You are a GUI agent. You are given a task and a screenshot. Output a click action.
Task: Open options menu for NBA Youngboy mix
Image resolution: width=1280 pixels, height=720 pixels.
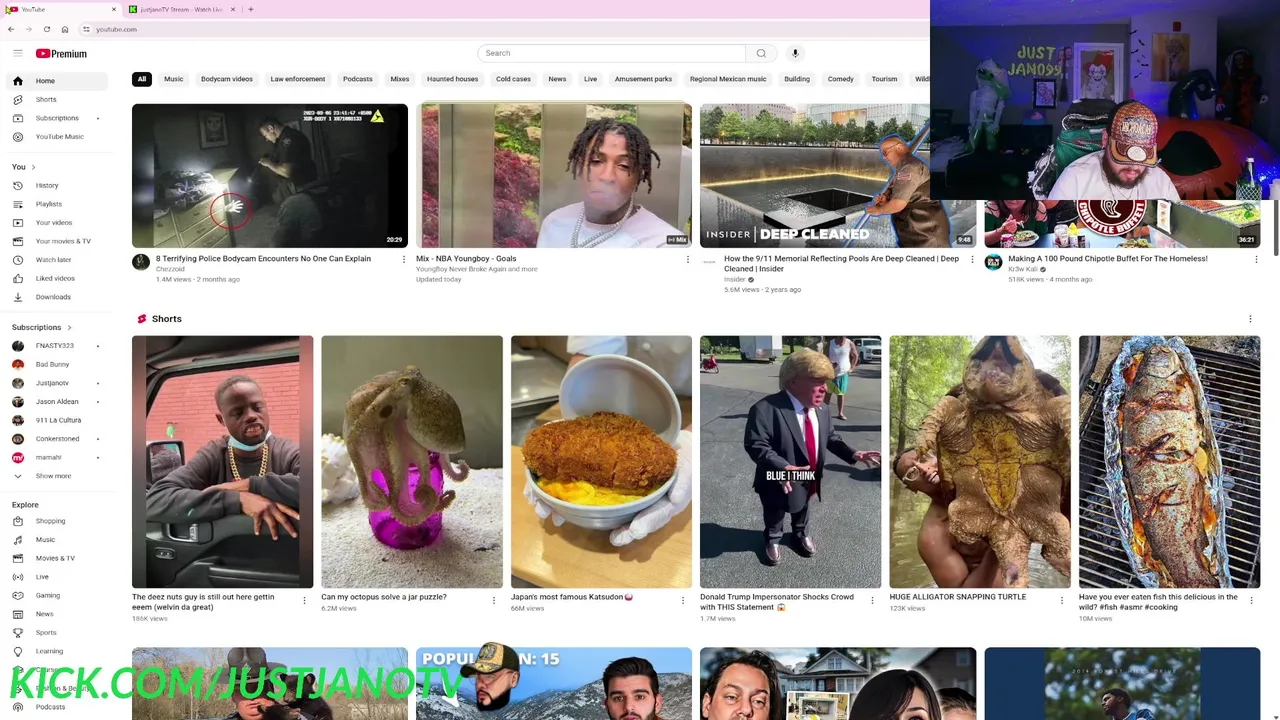pyautogui.click(x=688, y=260)
